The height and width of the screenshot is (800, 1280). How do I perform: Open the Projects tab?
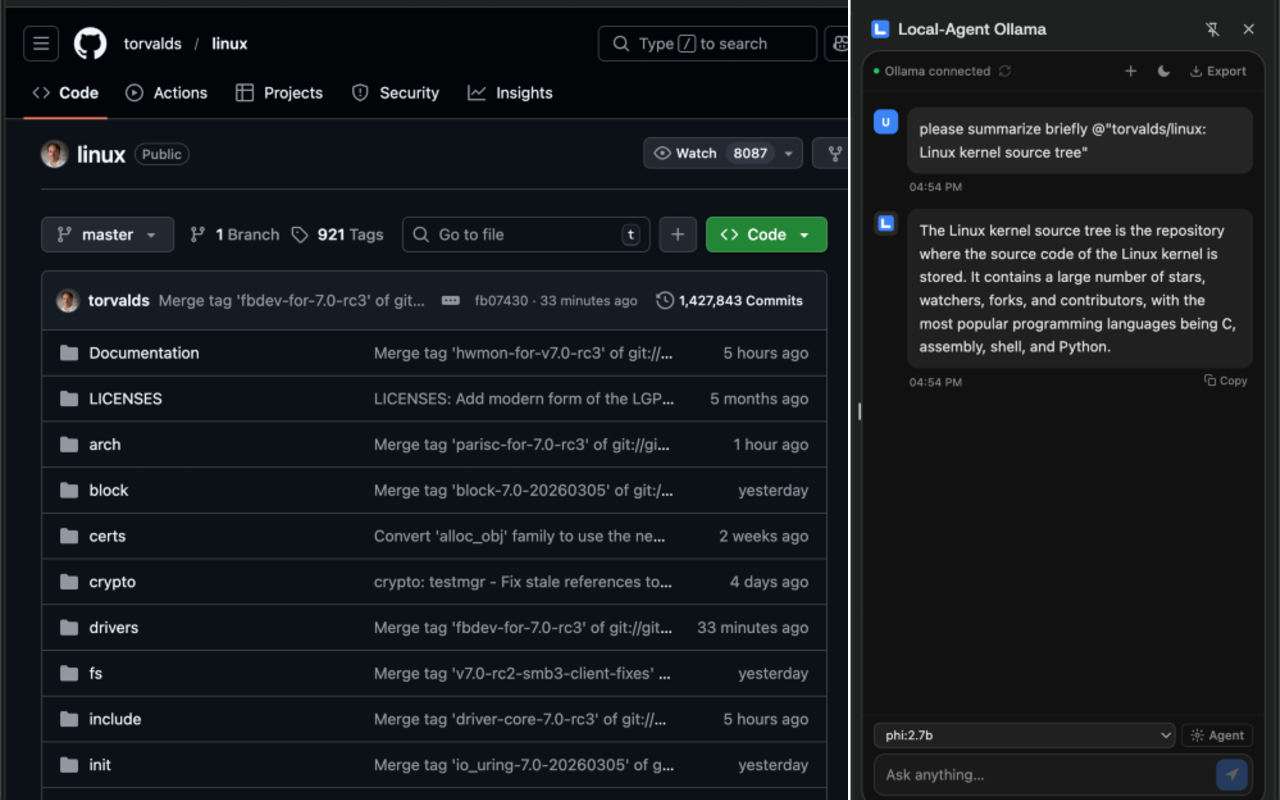[279, 93]
